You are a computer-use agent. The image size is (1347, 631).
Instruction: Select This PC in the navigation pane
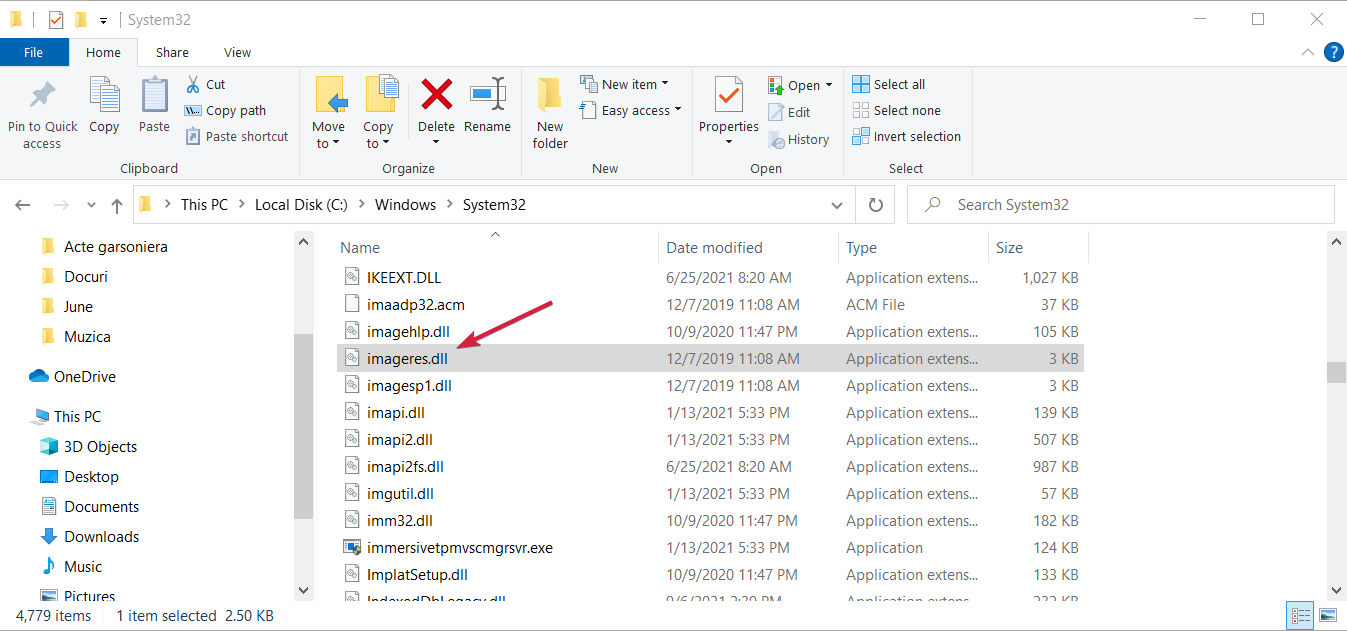click(66, 416)
